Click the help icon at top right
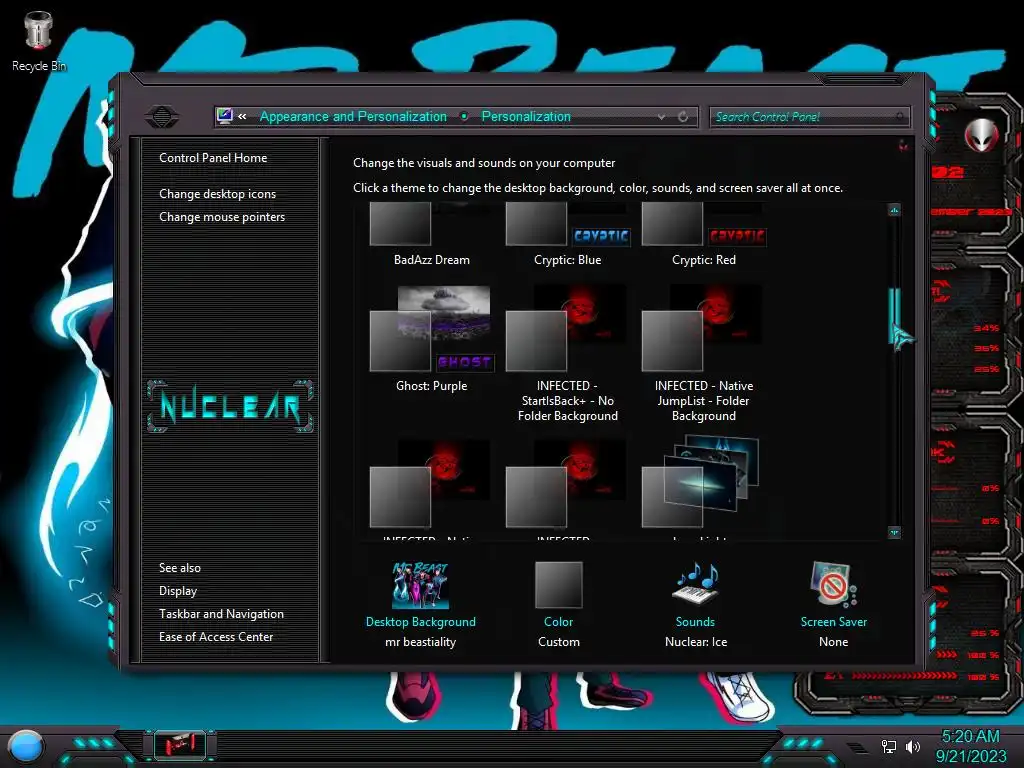 [x=903, y=145]
